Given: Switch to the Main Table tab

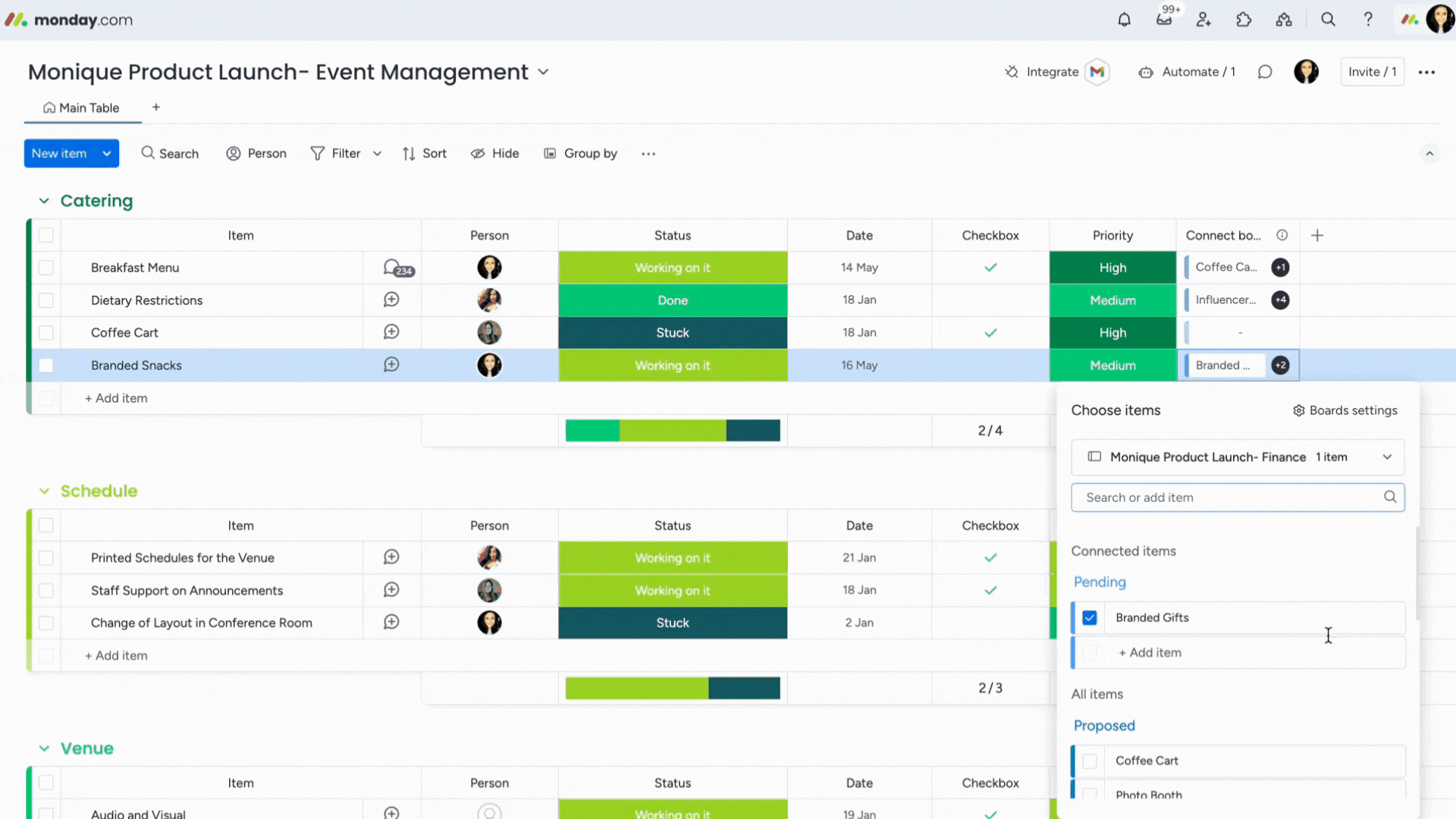Looking at the screenshot, I should pyautogui.click(x=82, y=108).
